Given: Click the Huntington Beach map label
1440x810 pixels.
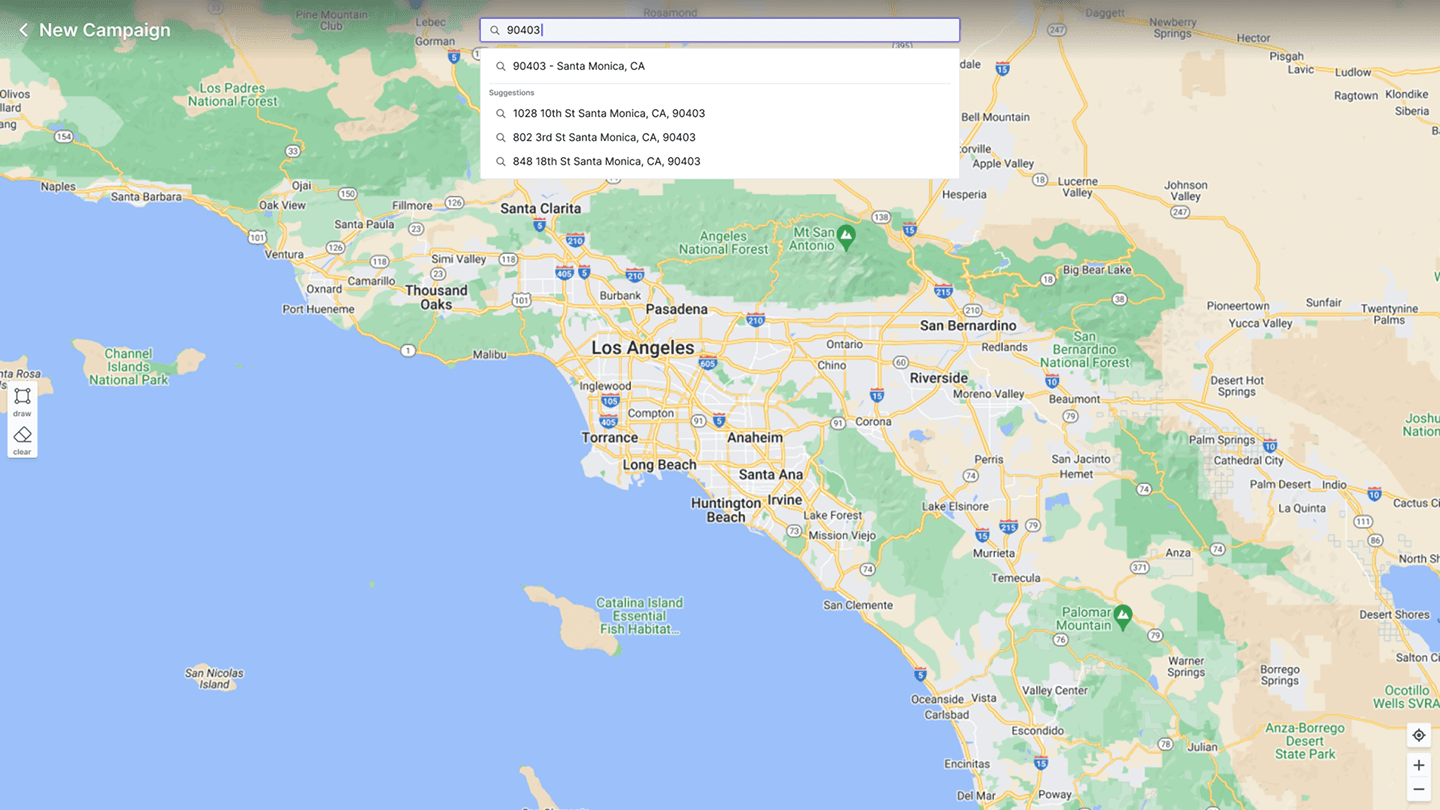Looking at the screenshot, I should click(x=726, y=510).
